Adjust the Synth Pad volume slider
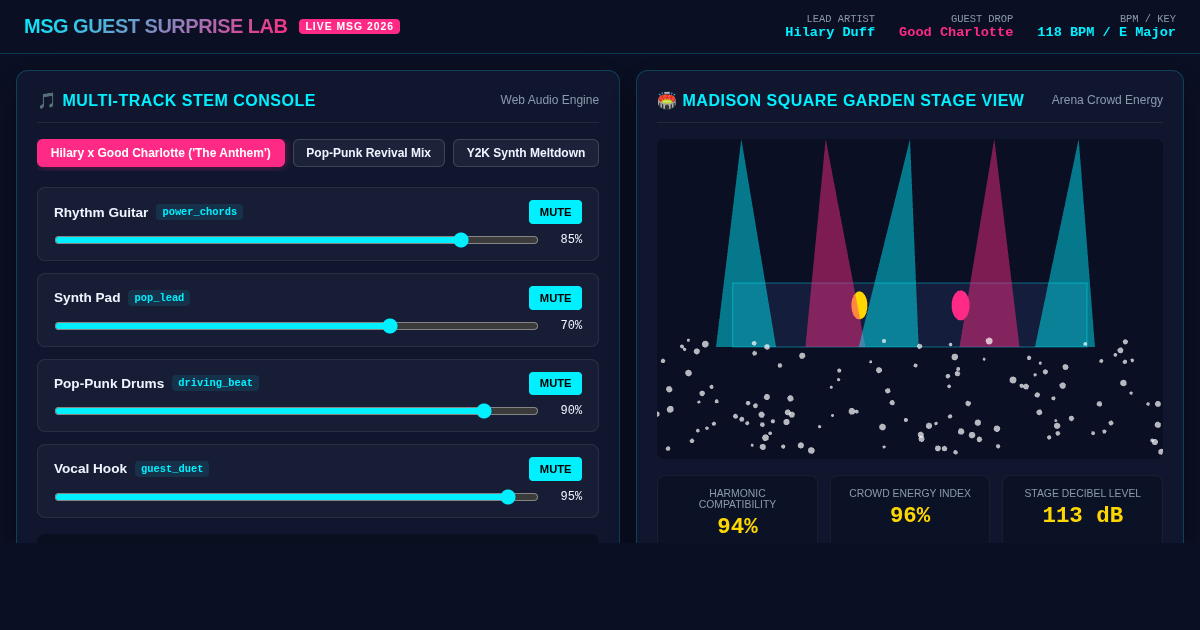The image size is (1200, 630). pyautogui.click(x=296, y=326)
